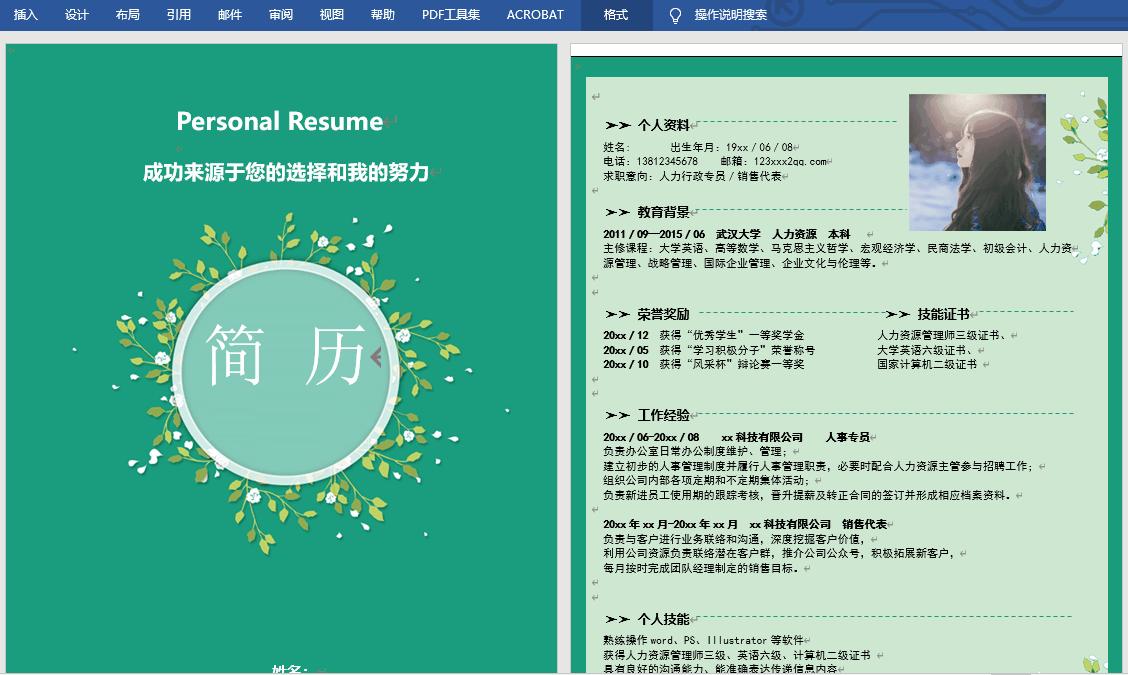Select the PDF工具集 tab

click(x=450, y=15)
